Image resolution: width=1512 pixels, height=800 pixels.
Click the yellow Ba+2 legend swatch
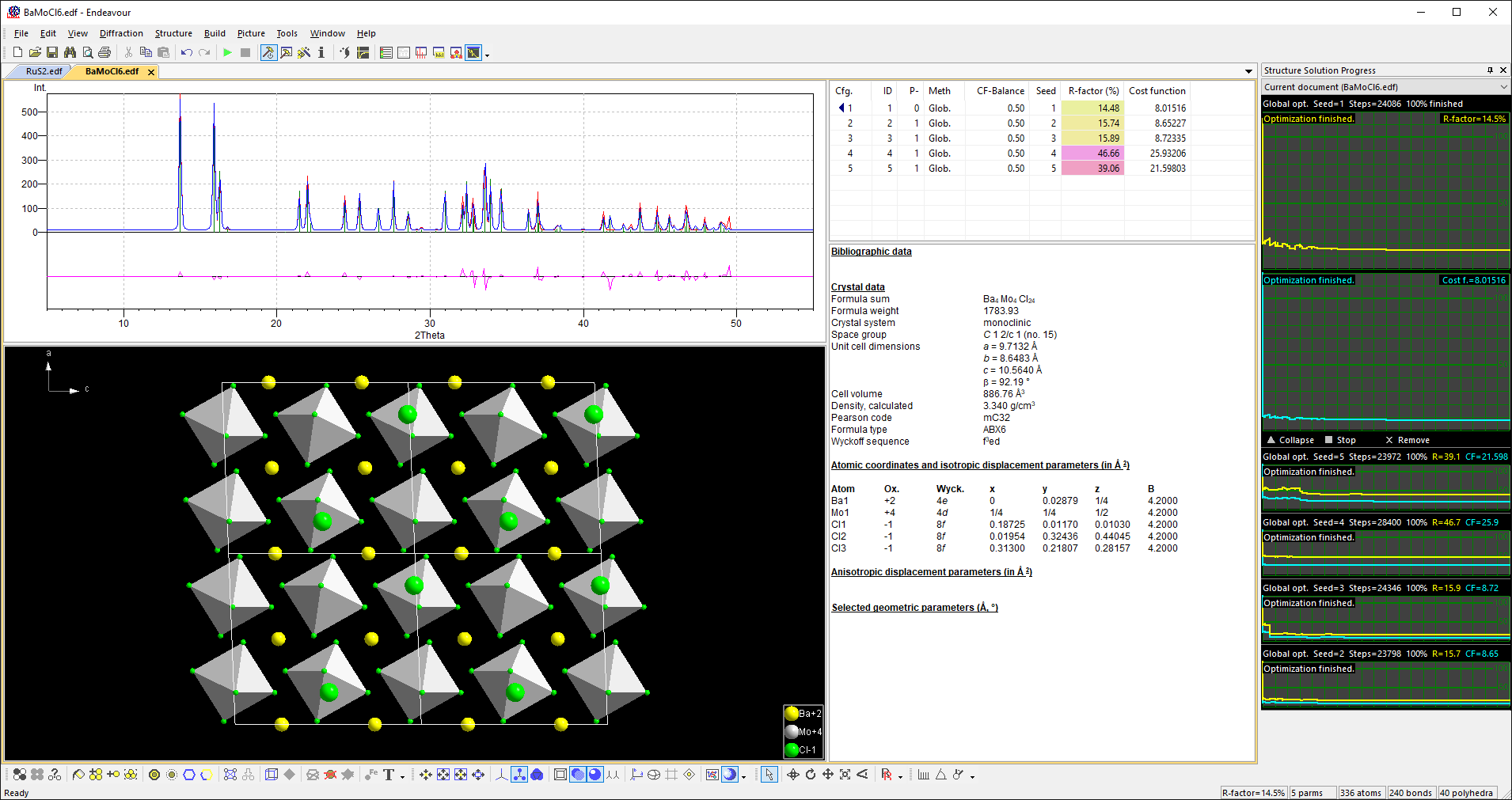(x=791, y=714)
